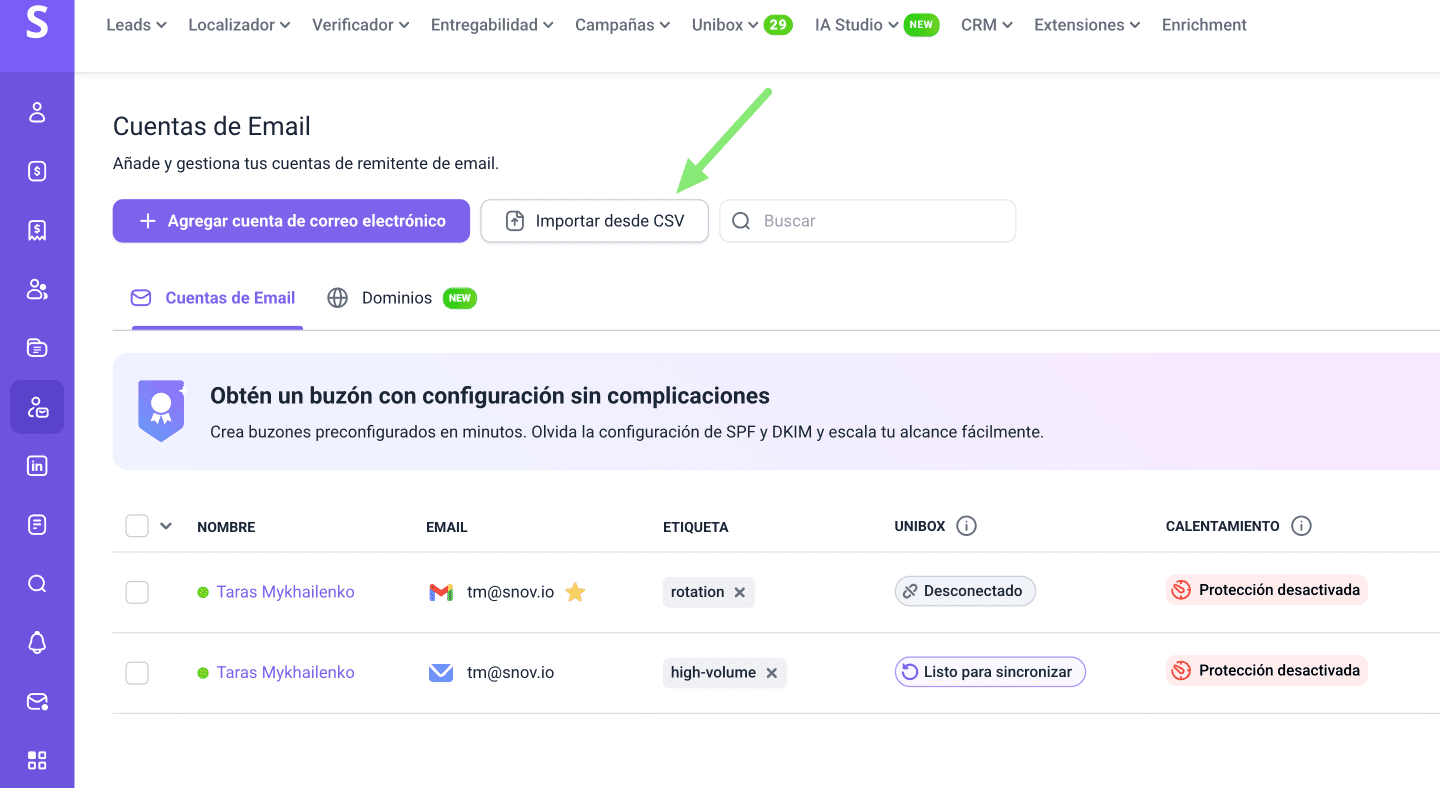Click Agregar cuenta de correo electrónico button
The height and width of the screenshot is (788, 1440).
[x=291, y=221]
